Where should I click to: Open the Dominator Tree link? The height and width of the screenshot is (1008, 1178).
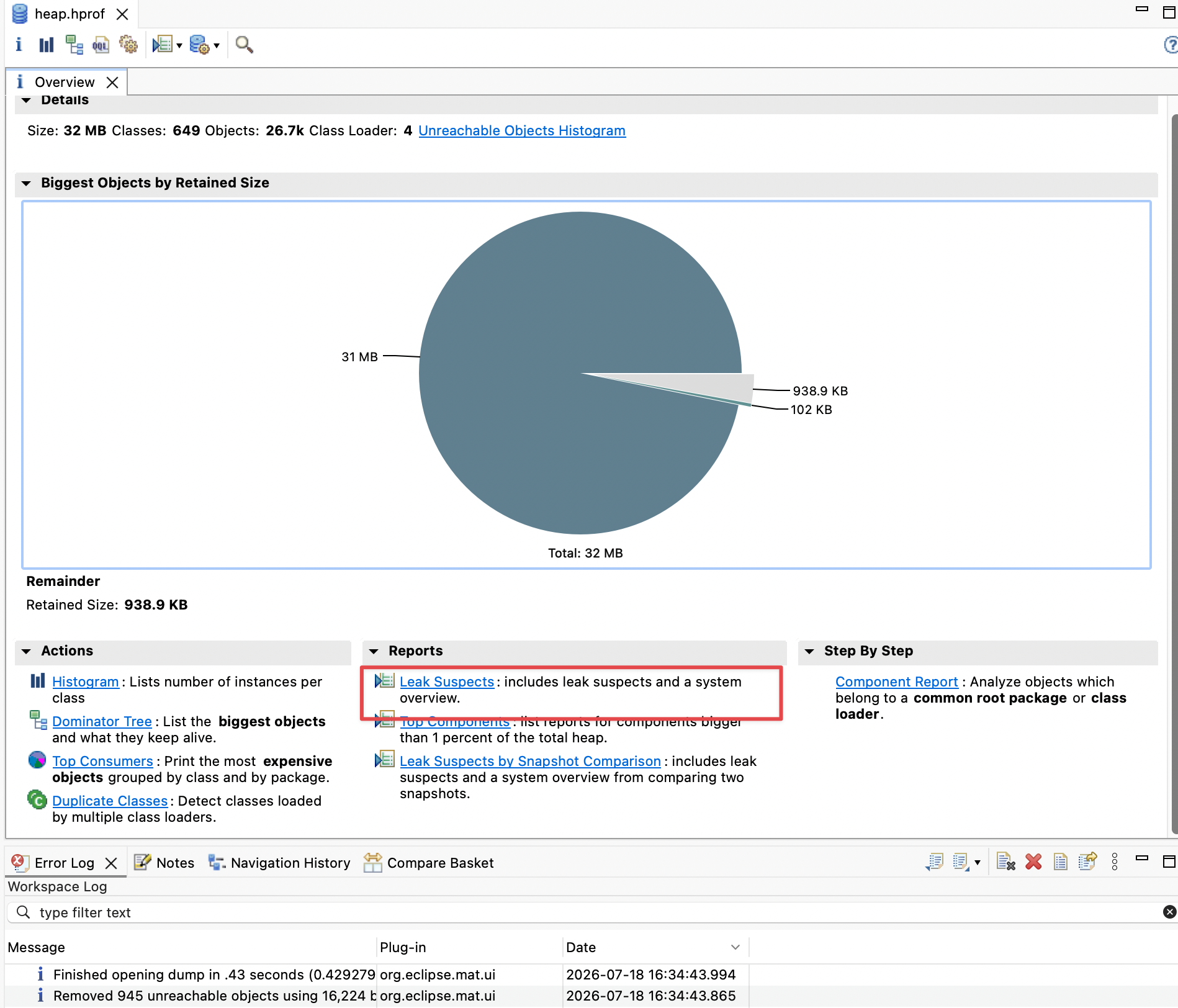pos(102,721)
